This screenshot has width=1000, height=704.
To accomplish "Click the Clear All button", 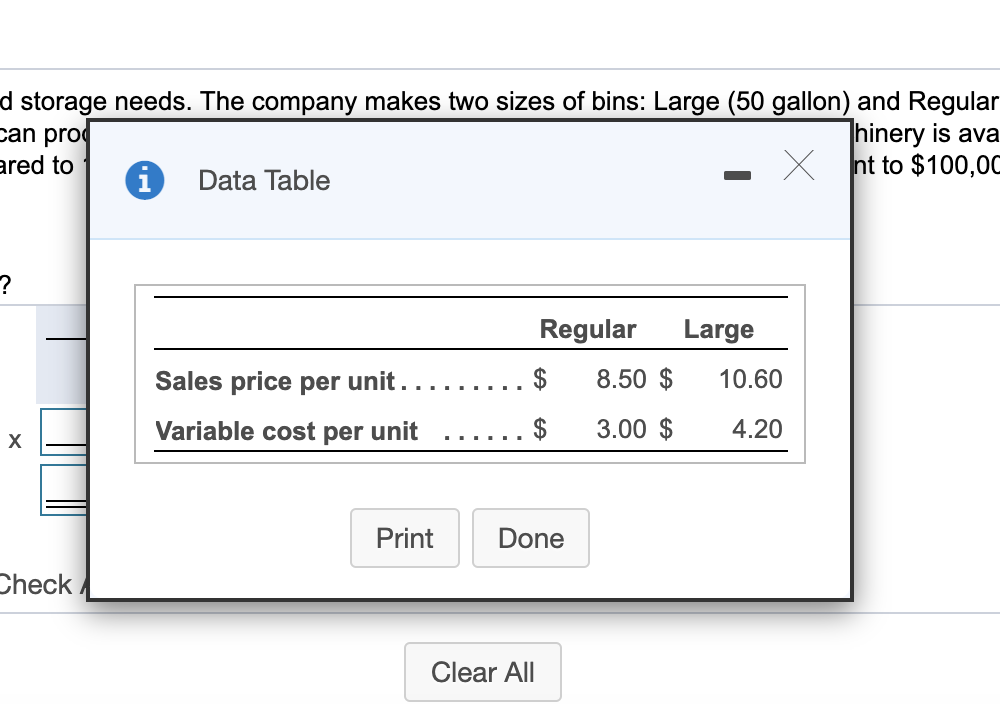I will 482,672.
